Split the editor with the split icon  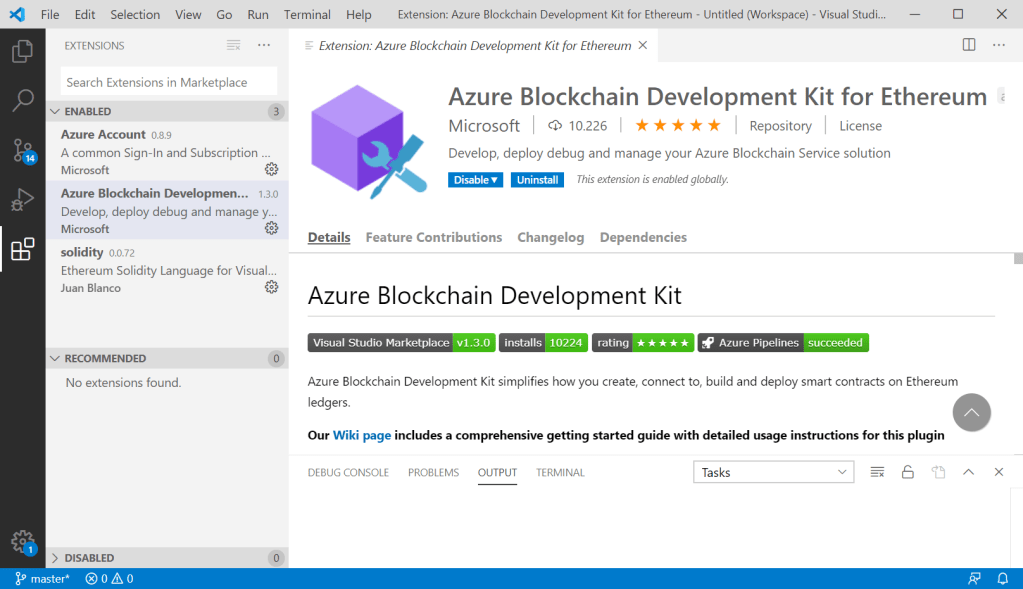point(967,44)
